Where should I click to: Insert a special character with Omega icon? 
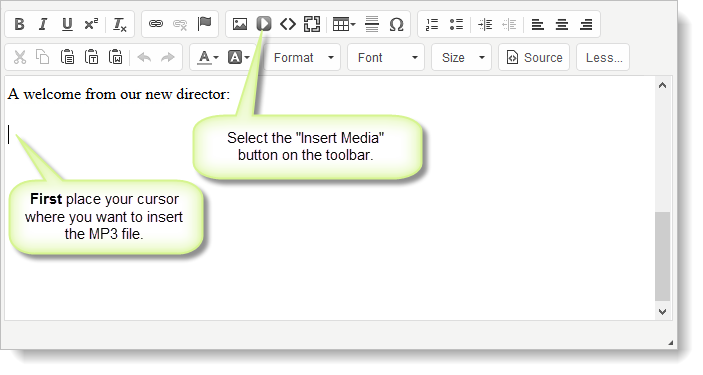[396, 24]
